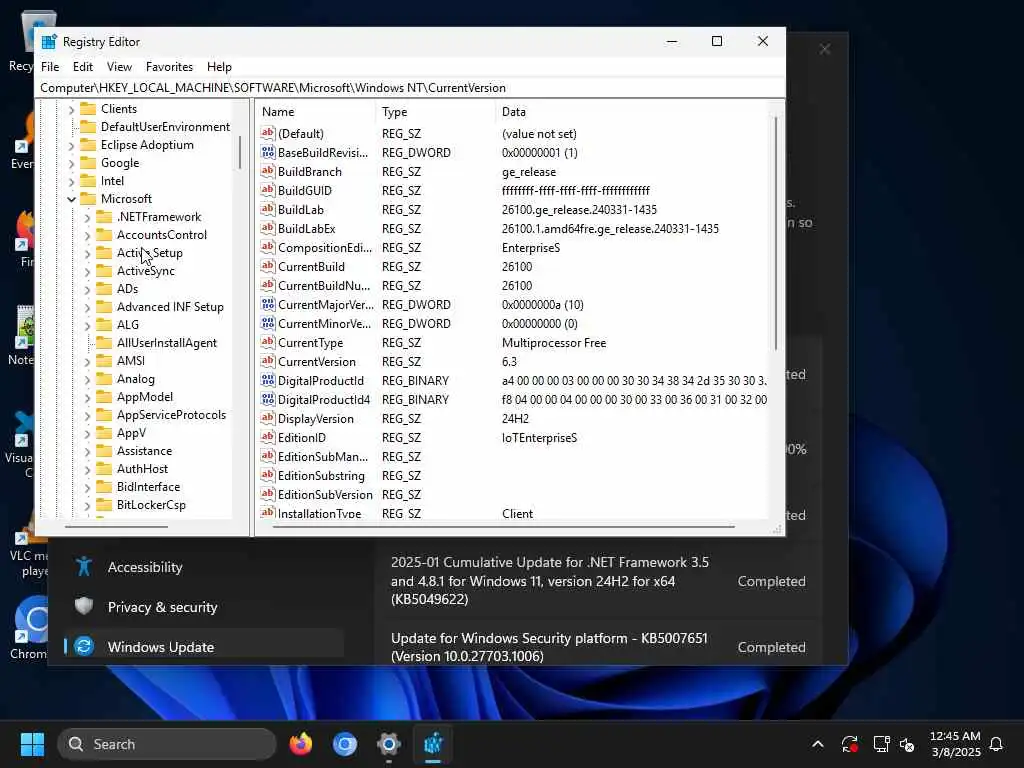Click the DigitalProductId binary value icon
The image size is (1024, 768).
pos(268,380)
